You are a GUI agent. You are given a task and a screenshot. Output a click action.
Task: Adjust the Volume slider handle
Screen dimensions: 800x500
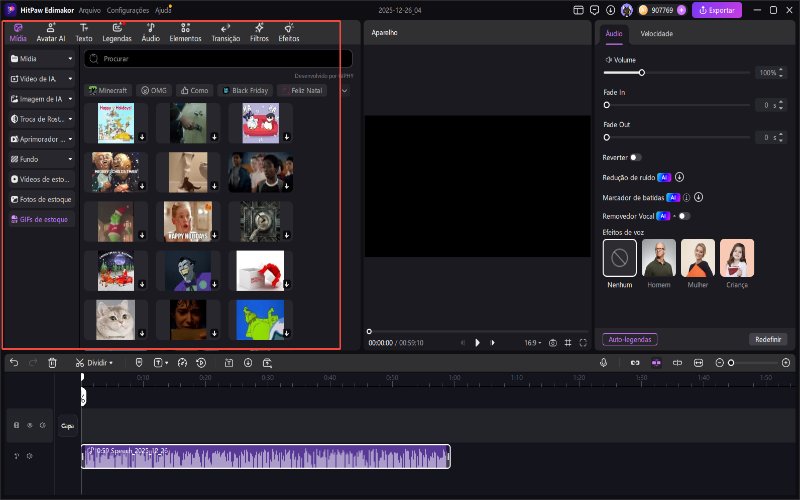click(x=642, y=73)
